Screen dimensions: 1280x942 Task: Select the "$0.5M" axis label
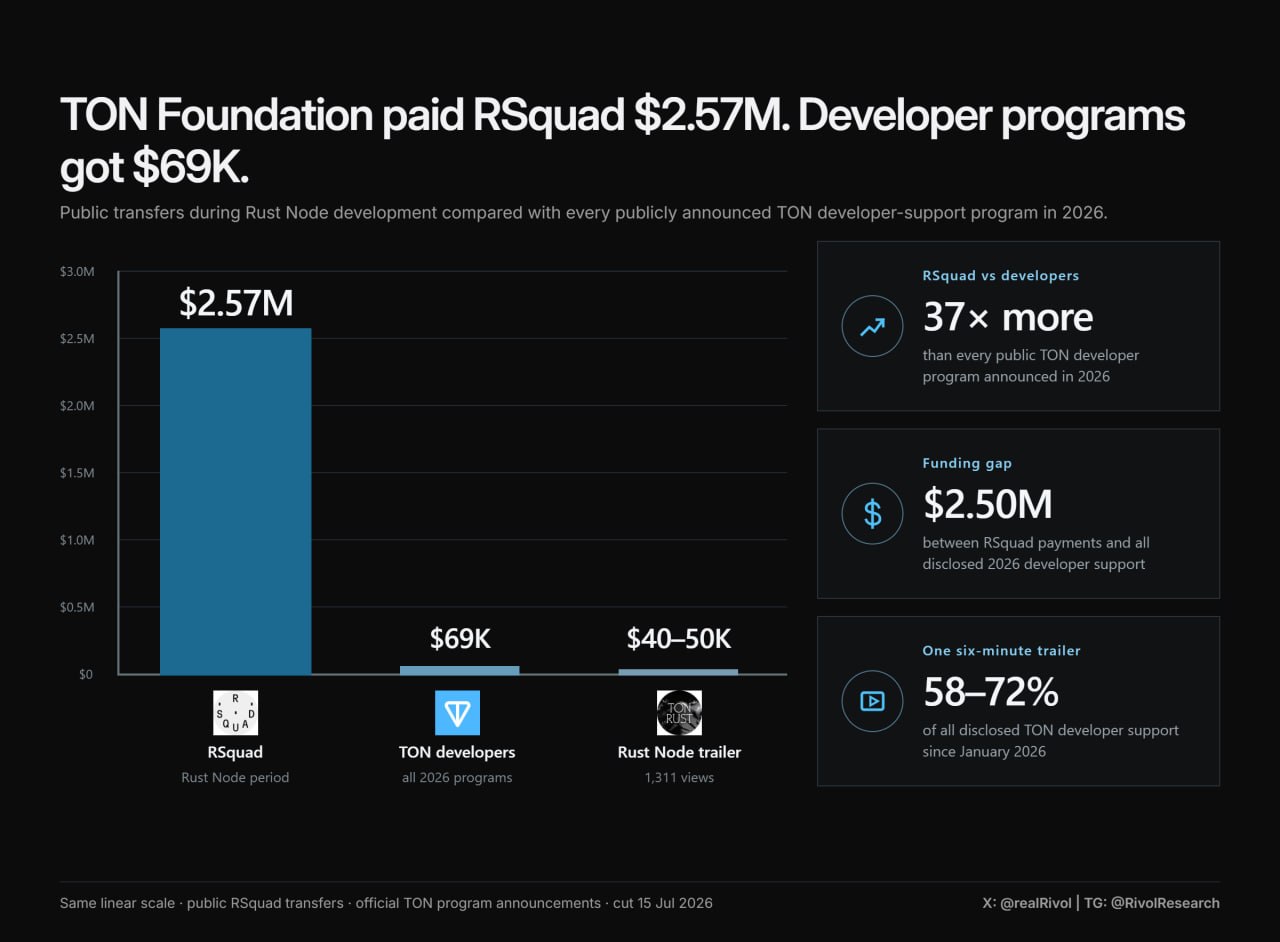(77, 607)
